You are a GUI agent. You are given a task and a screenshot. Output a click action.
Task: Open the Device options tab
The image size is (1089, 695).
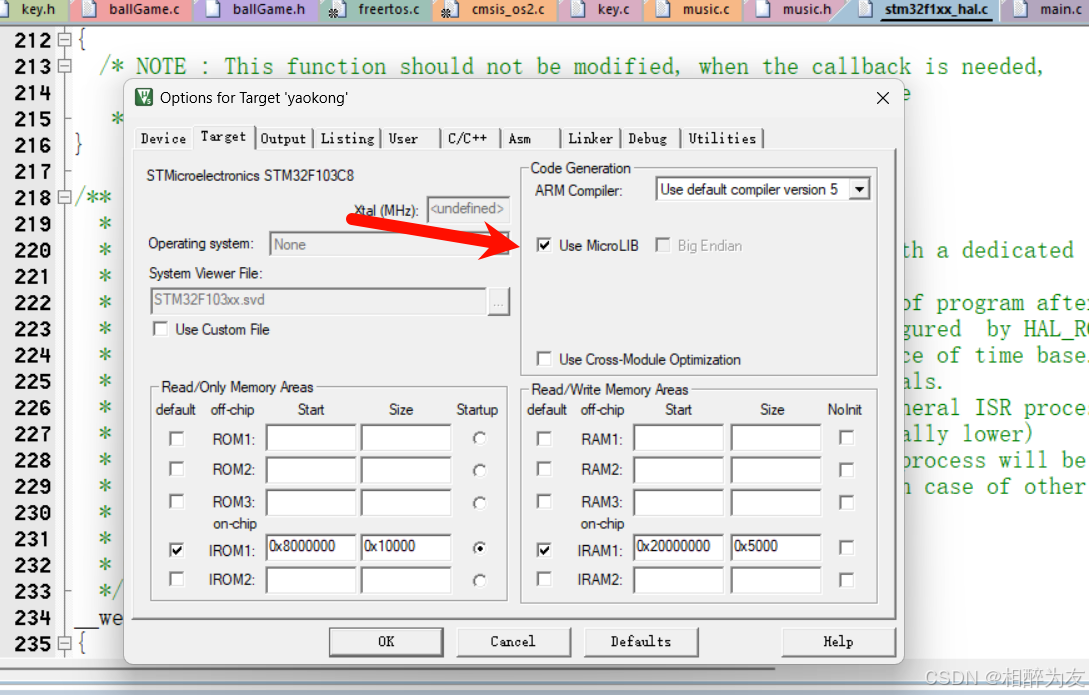(x=163, y=138)
